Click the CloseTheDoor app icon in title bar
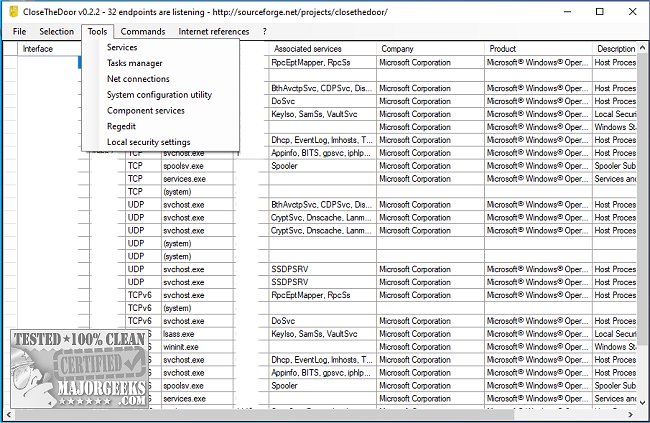Image resolution: width=650 pixels, height=423 pixels. pos(14,12)
